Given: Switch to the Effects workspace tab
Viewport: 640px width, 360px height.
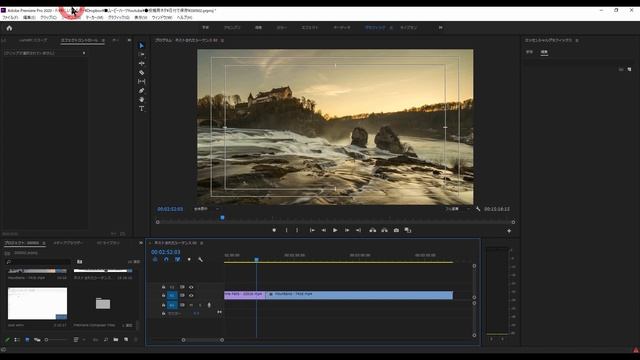Looking at the screenshot, I should [310, 28].
